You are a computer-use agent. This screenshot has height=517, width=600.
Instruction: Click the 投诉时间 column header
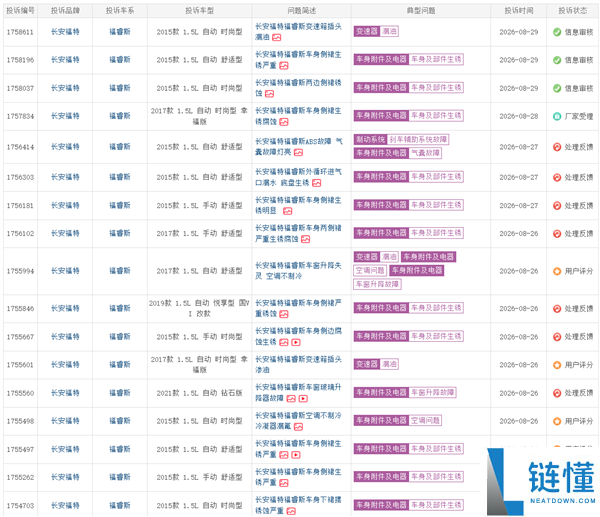(518, 11)
